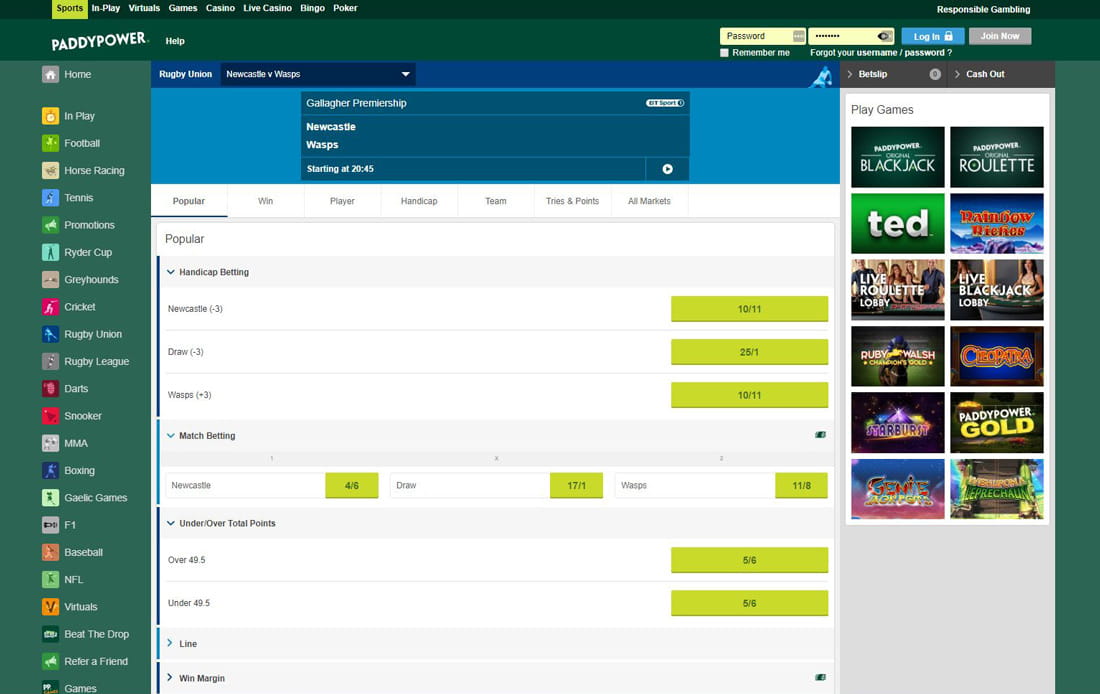This screenshot has width=1100, height=694.
Task: Open the Tries & Points tab
Action: (572, 201)
